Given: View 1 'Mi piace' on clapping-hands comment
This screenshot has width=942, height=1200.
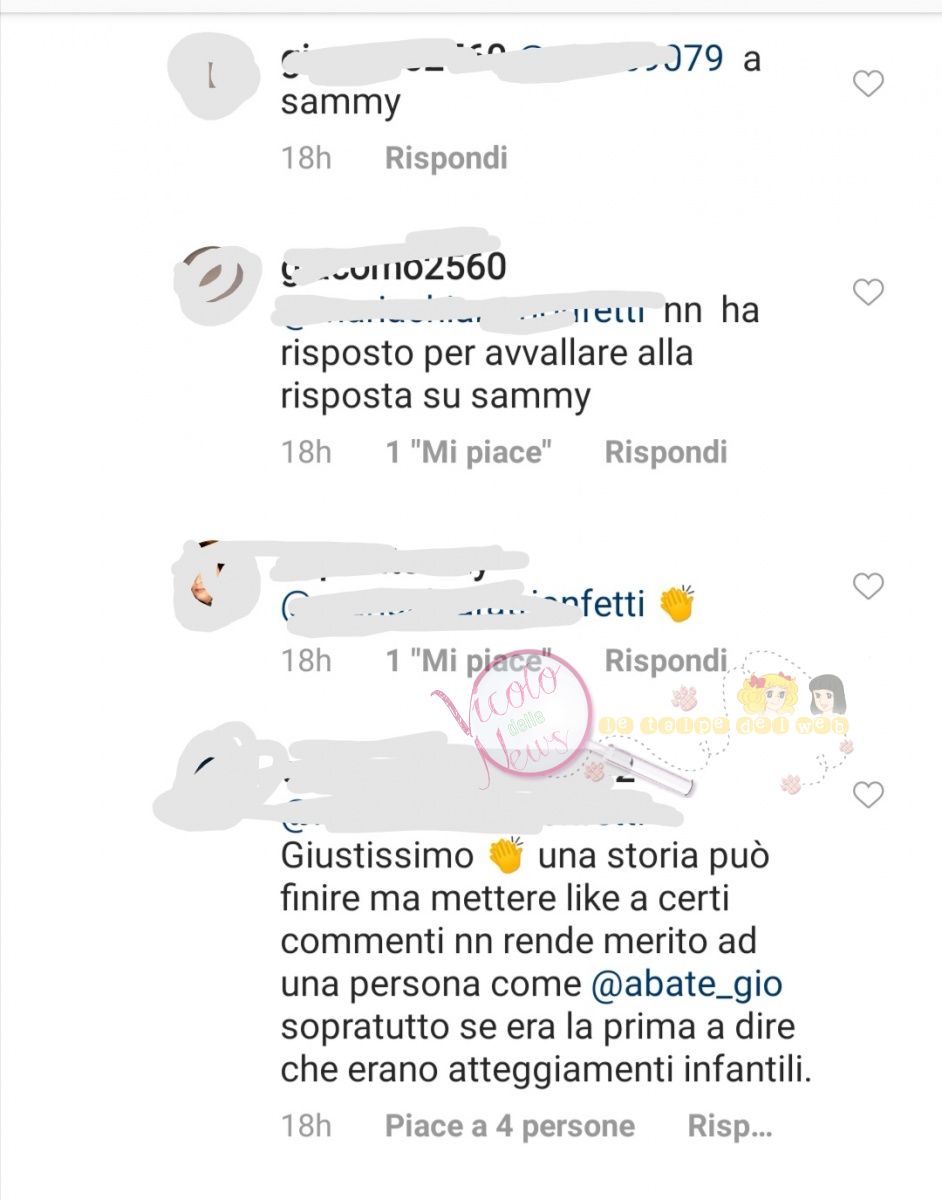Looking at the screenshot, I should [x=470, y=661].
